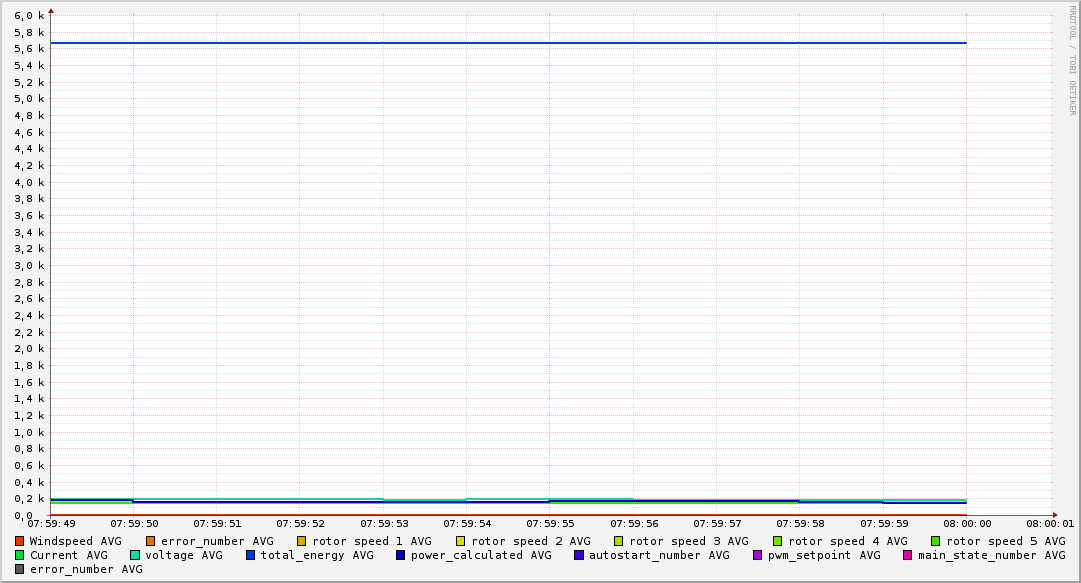This screenshot has width=1081, height=583.
Task: Select the rotor speed 3 AVG legend swatch
Action: pos(619,541)
